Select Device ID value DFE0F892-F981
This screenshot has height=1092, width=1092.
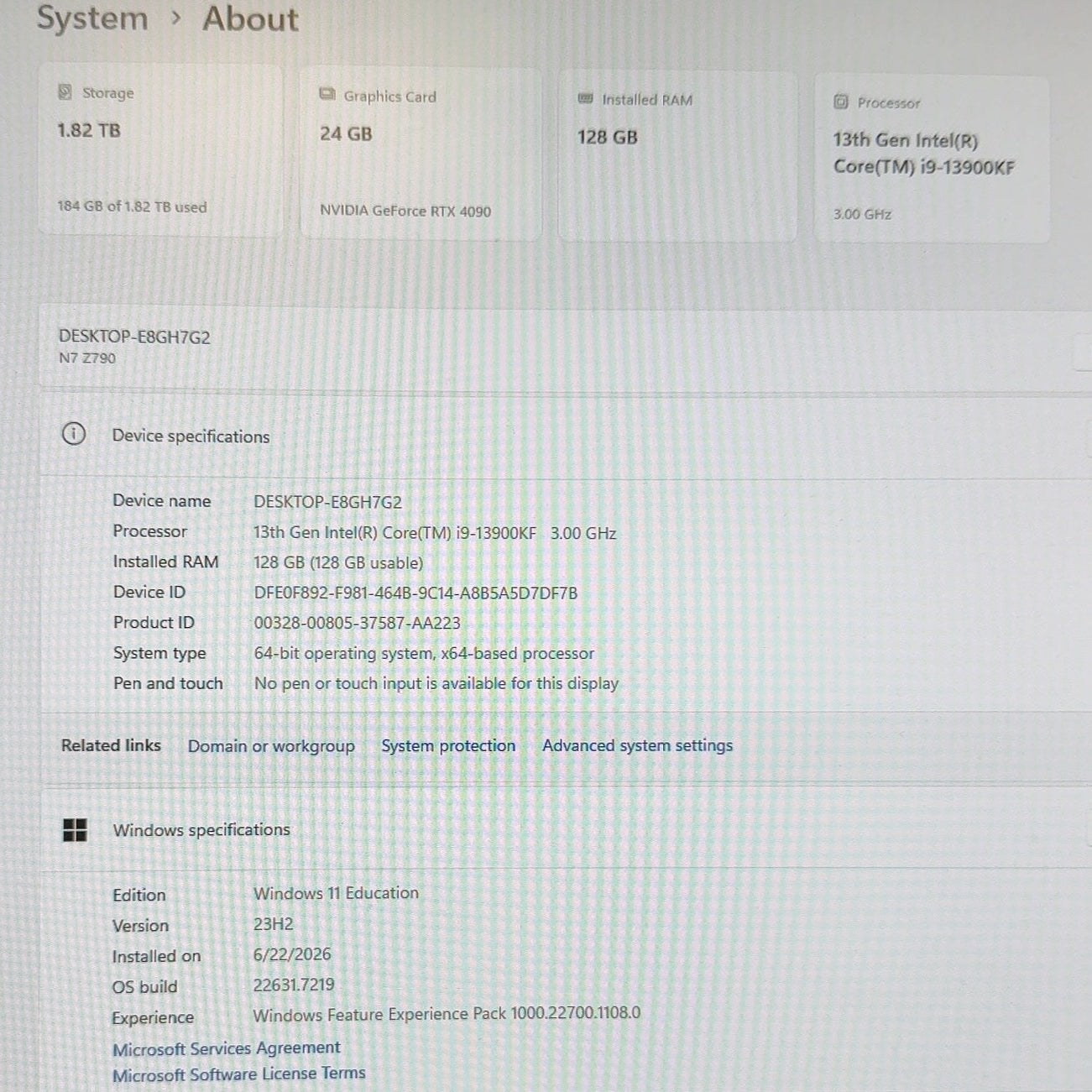coord(415,593)
